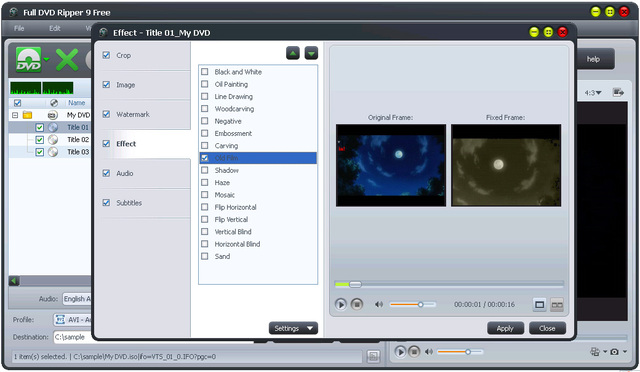
Task: Enable the Black and White effect
Action: pos(205,72)
